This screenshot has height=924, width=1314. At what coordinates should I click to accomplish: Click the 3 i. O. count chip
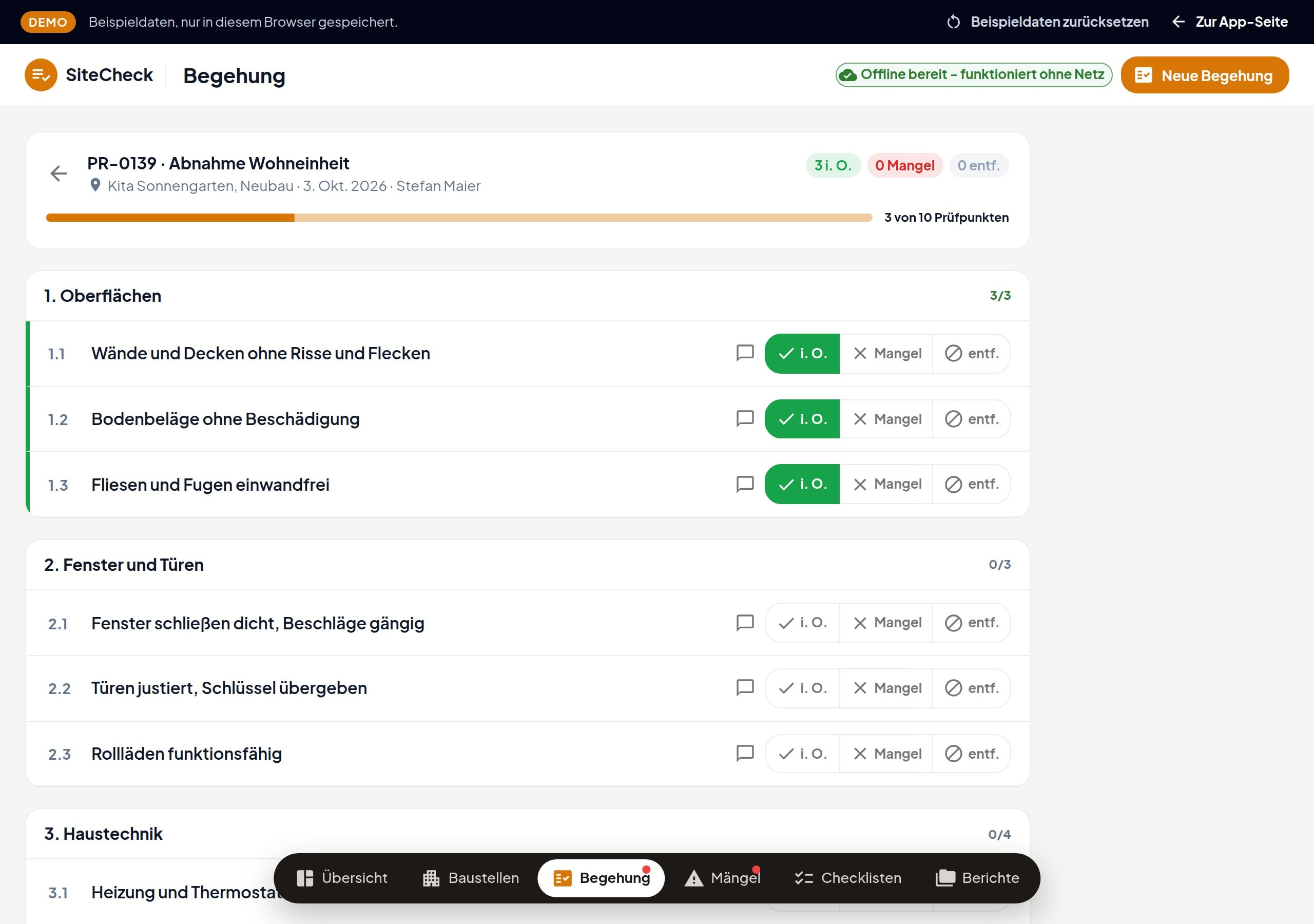pos(833,165)
